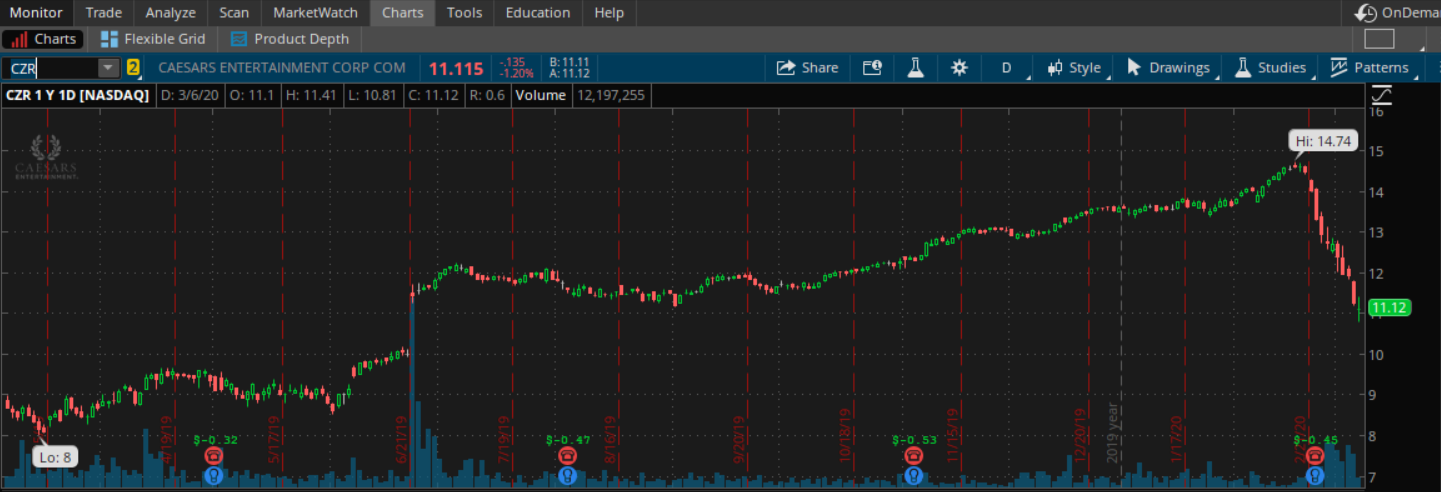1441x492 pixels.
Task: Switch to the Education tab
Action: coord(538,13)
